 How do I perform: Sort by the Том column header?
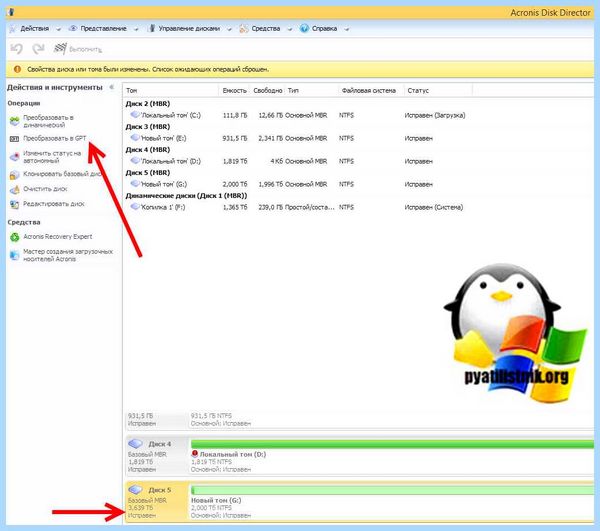pyautogui.click(x=131, y=91)
